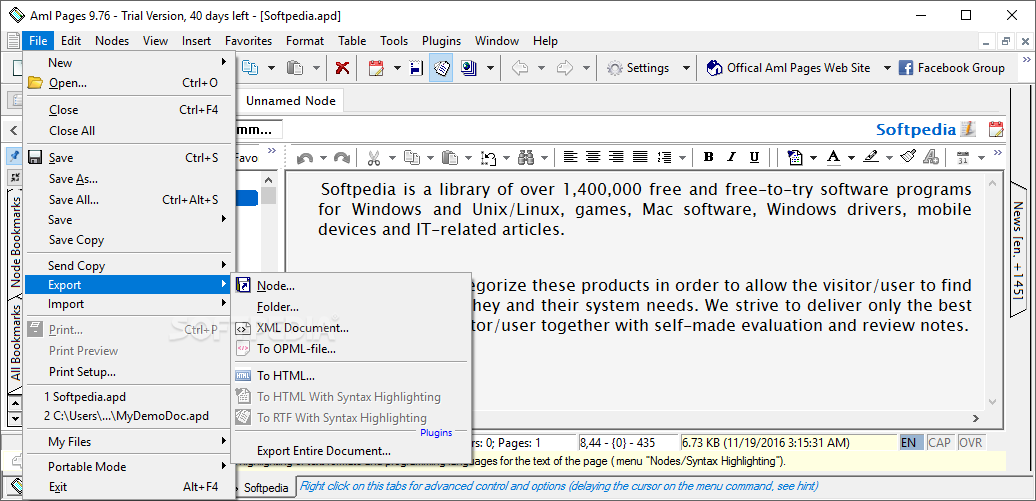Screen dimensions: 1036x501
Task: Select To HTML... in the Export submenu
Action: [351, 376]
